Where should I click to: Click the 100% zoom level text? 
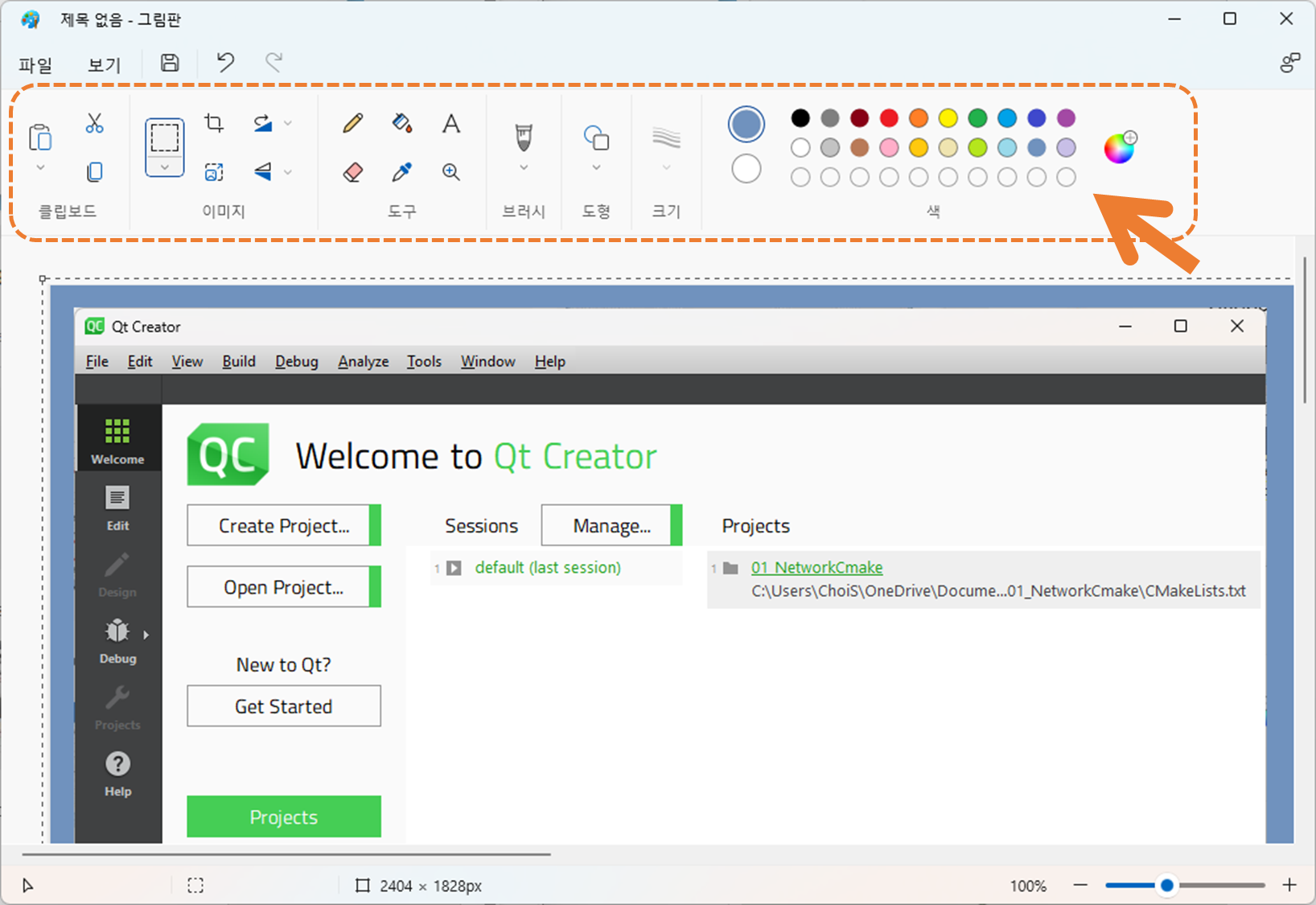[x=1028, y=886]
